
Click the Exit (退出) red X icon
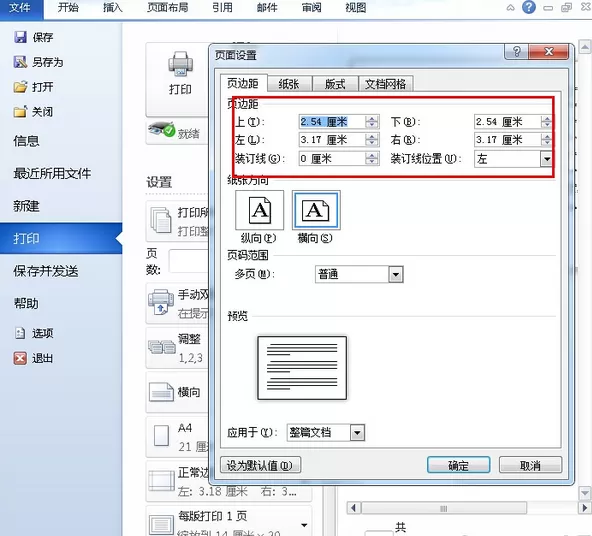[x=20, y=358]
